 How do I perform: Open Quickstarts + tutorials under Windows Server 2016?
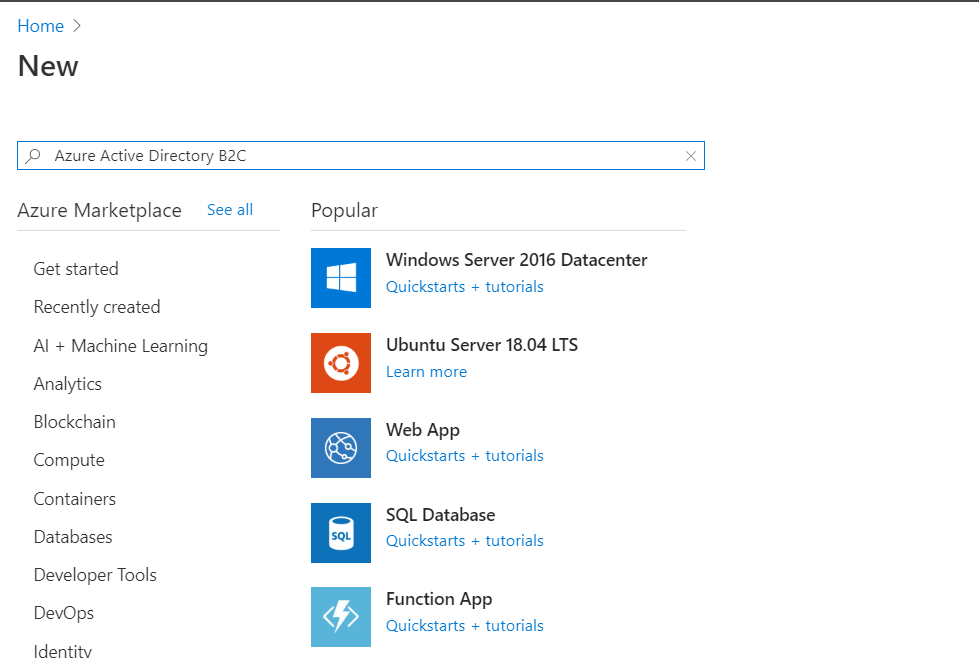(x=465, y=287)
